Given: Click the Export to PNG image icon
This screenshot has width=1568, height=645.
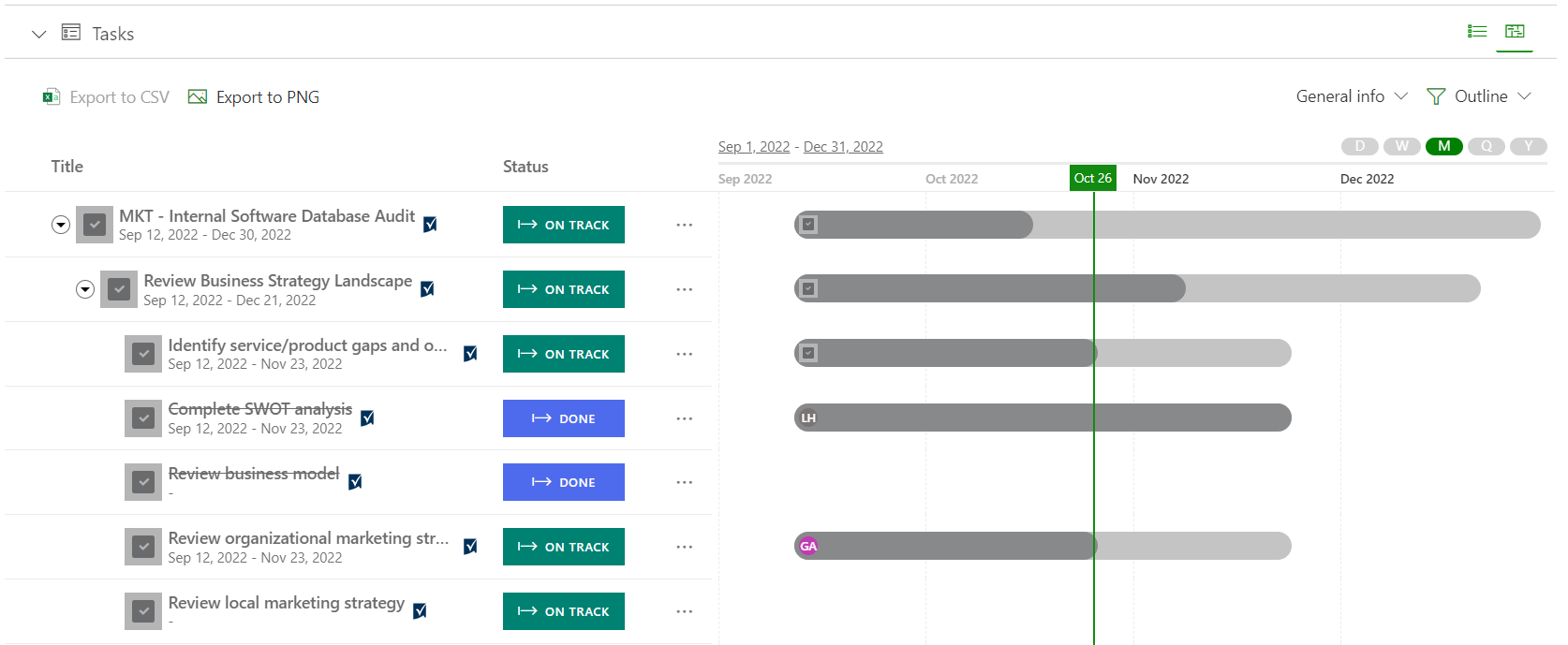Looking at the screenshot, I should point(198,97).
